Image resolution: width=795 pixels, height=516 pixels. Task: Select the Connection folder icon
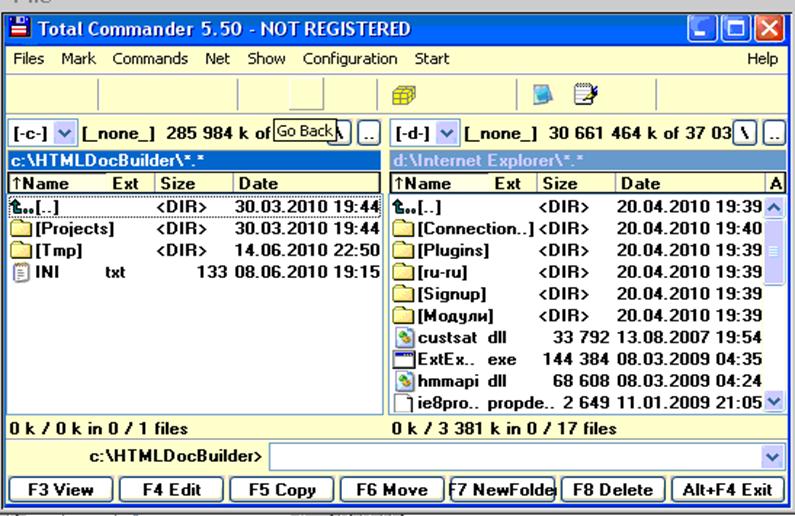404,229
